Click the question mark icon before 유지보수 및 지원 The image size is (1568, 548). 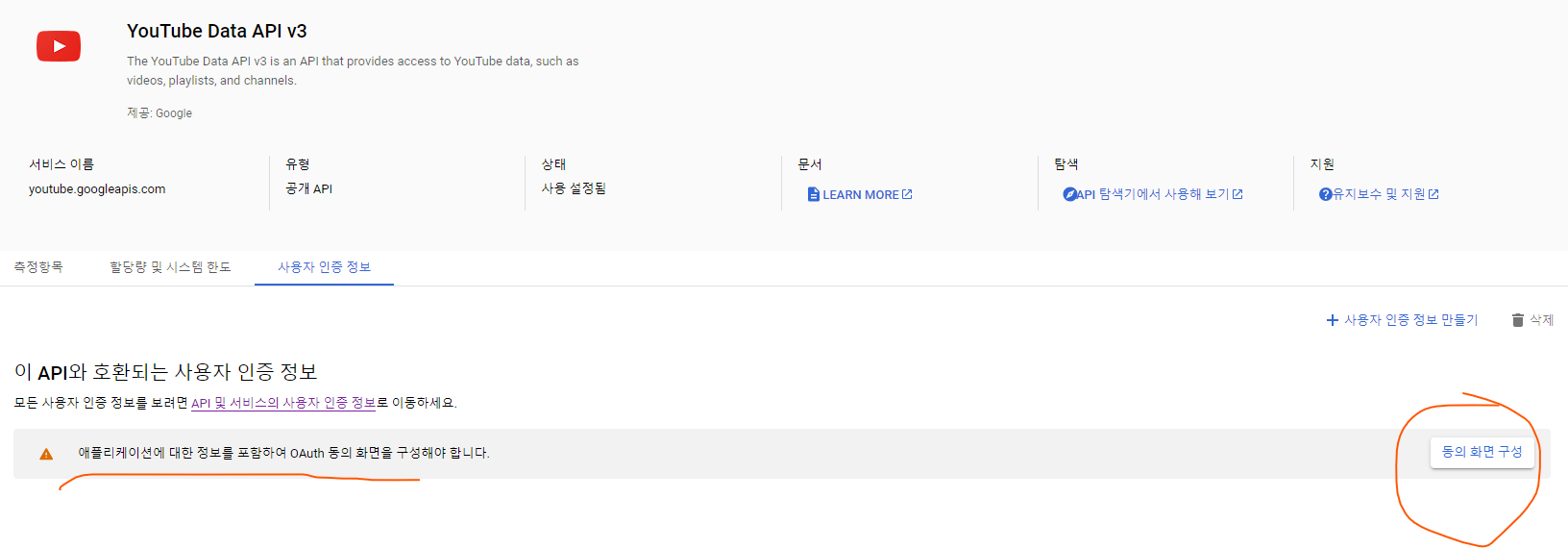coord(1325,194)
